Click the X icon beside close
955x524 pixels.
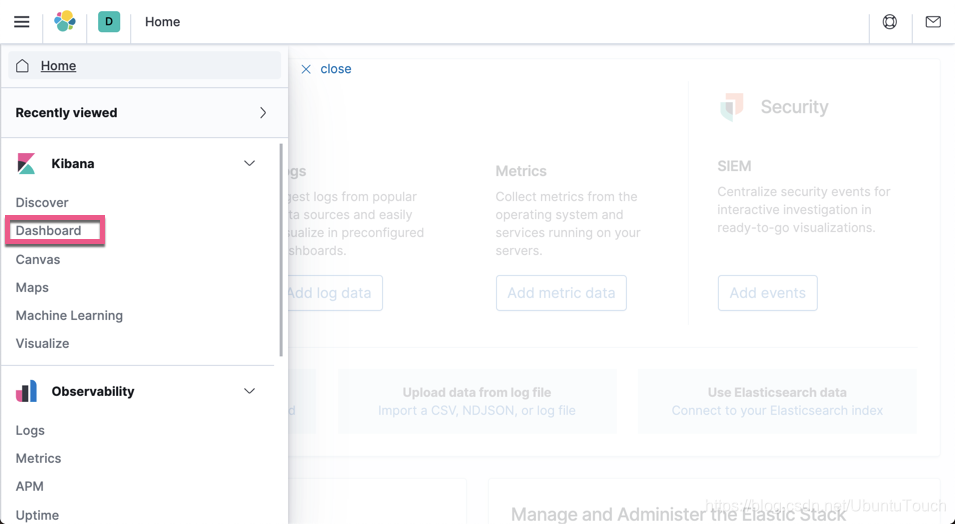(306, 69)
